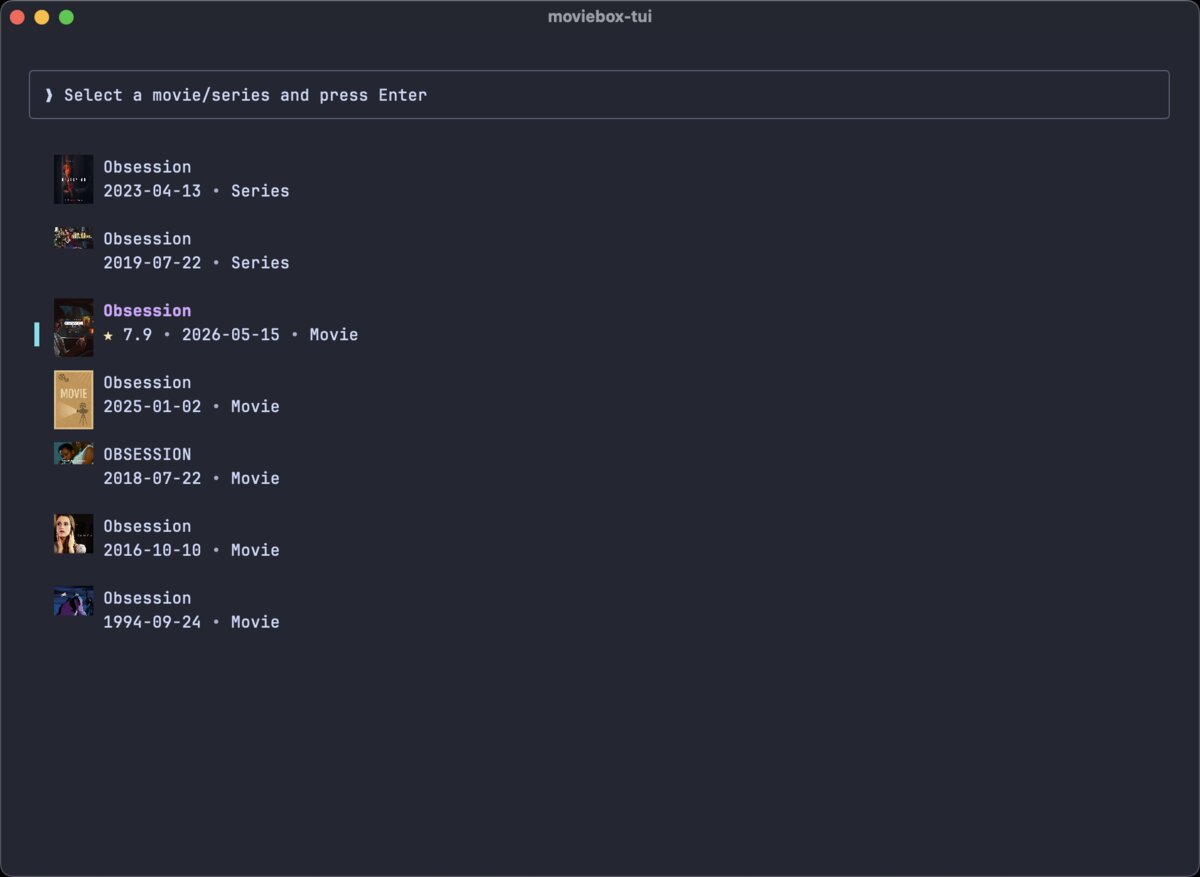Click the Obsession title above 2025-01-02

(x=147, y=383)
